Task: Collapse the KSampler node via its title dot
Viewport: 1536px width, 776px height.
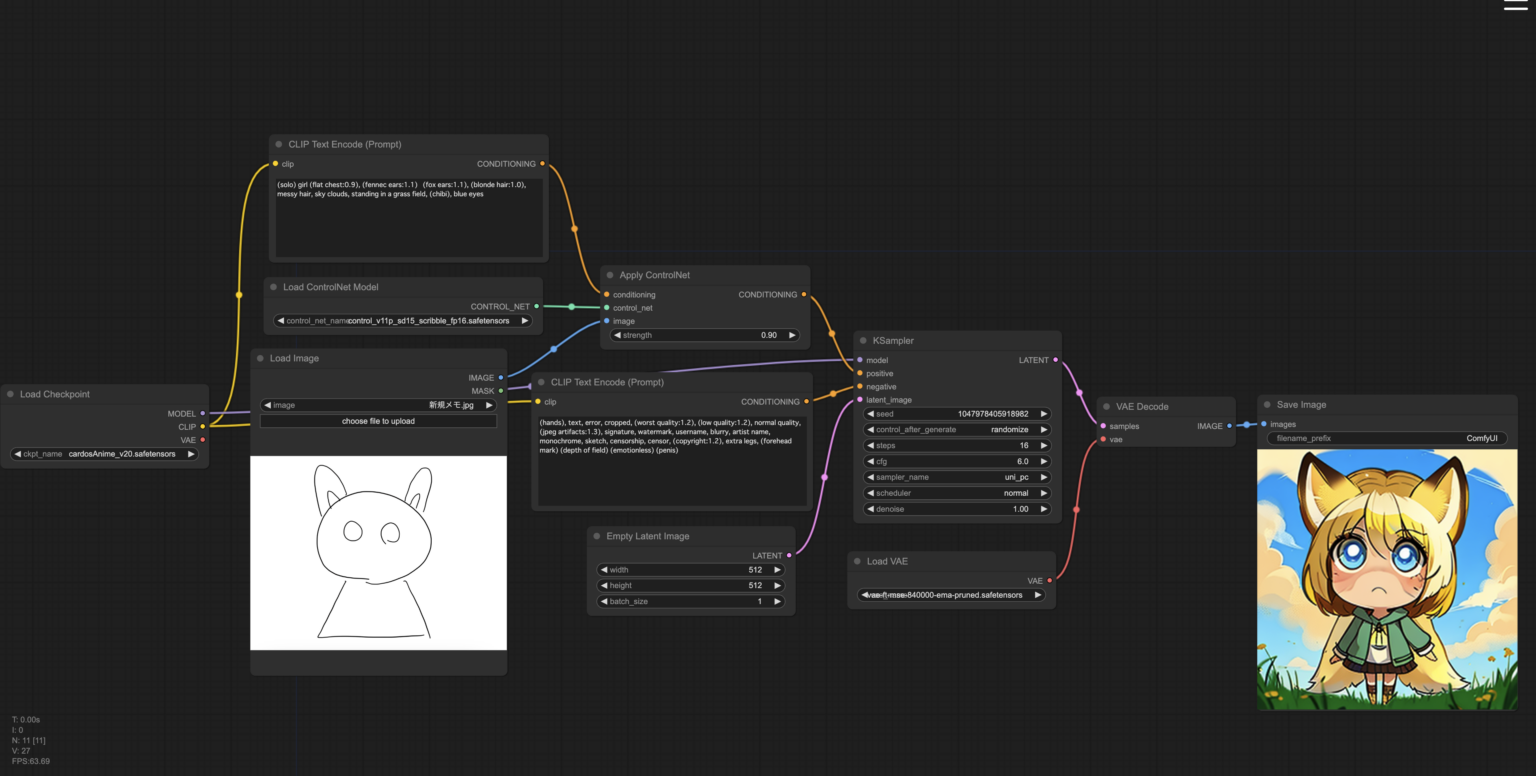Action: (x=863, y=341)
